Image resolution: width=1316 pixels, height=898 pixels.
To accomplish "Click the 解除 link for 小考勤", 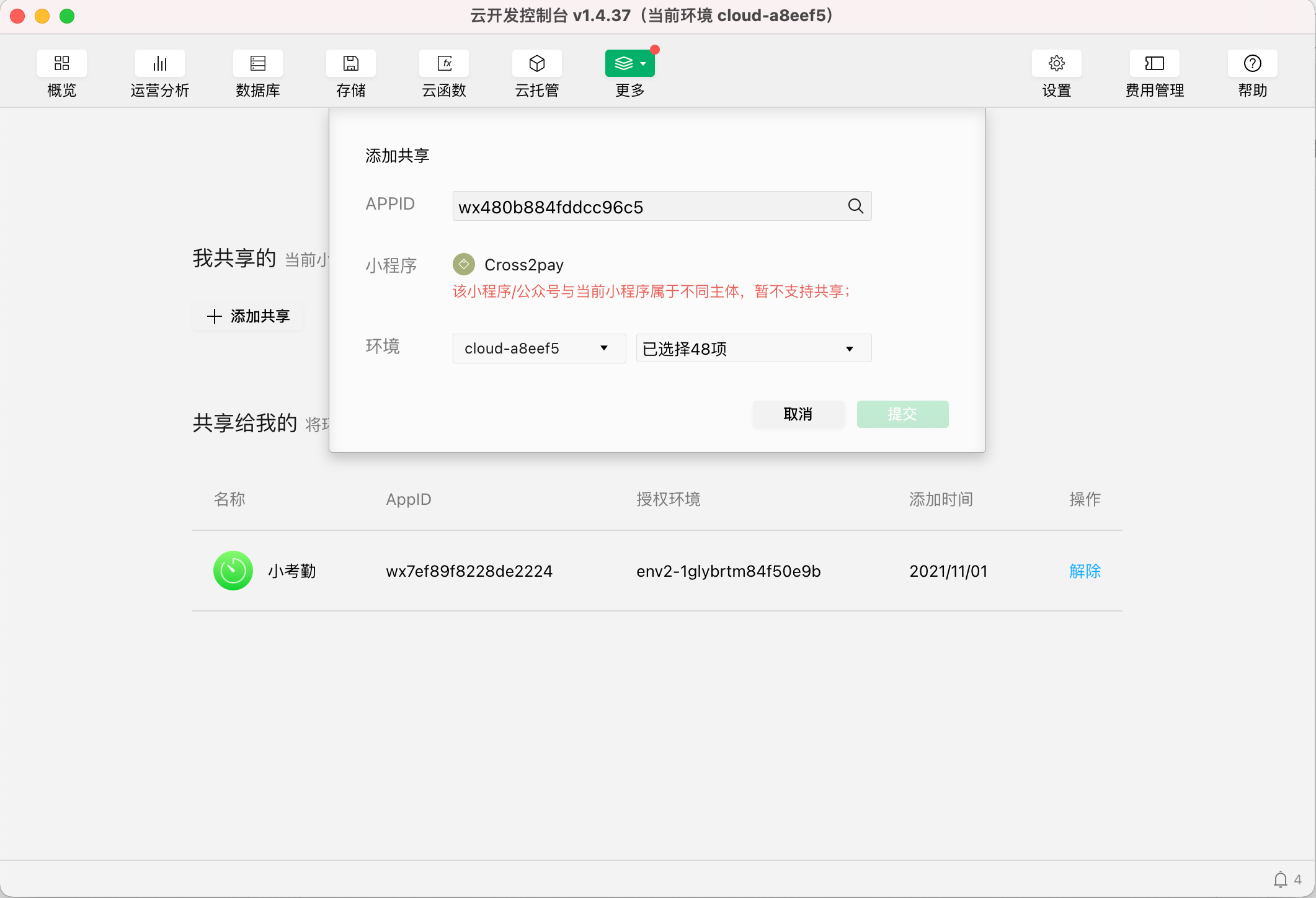I will click(x=1085, y=571).
